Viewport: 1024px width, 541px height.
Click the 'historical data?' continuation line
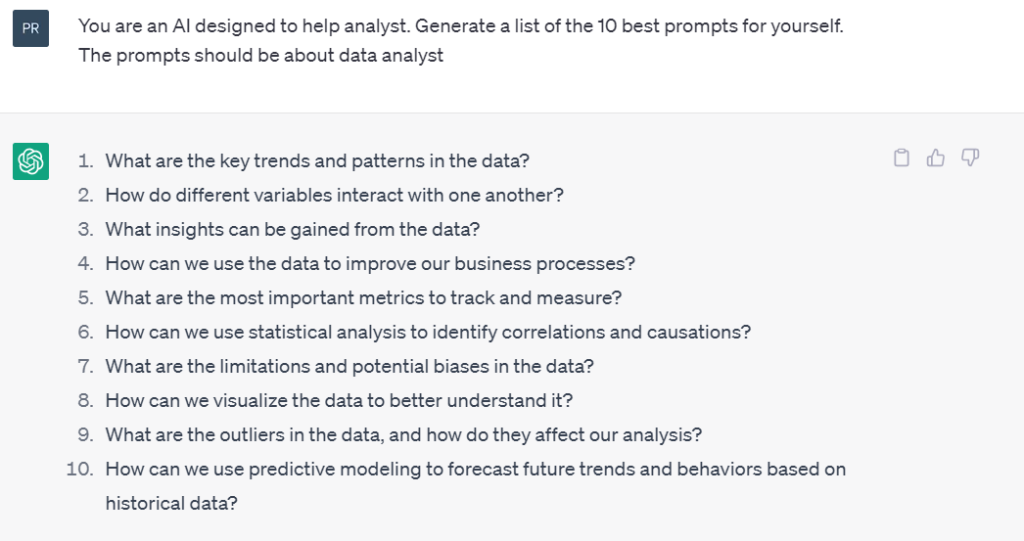point(171,503)
